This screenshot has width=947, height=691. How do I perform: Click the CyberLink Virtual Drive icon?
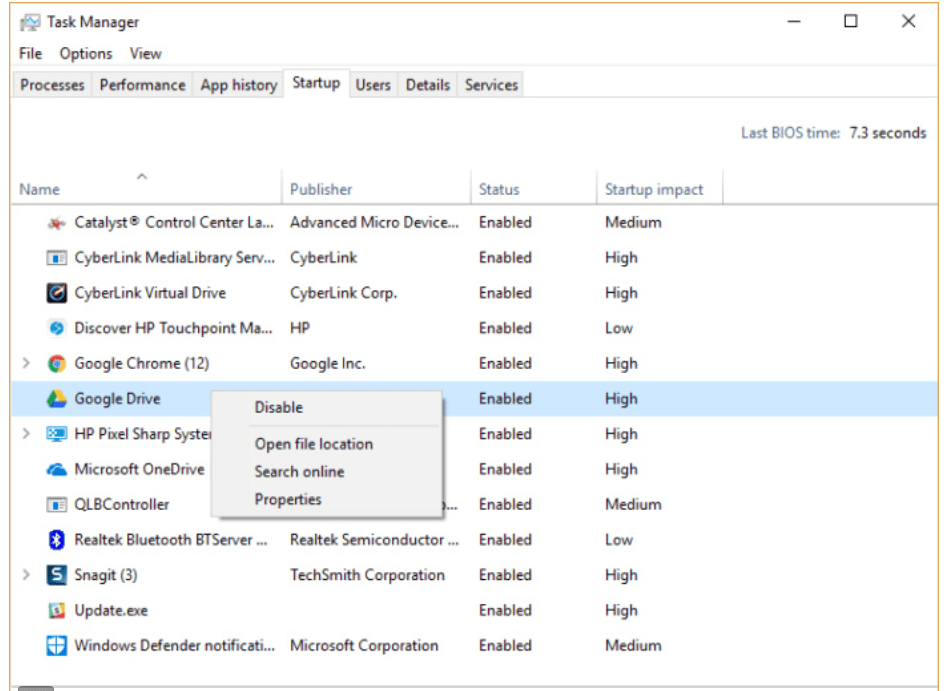point(56,293)
